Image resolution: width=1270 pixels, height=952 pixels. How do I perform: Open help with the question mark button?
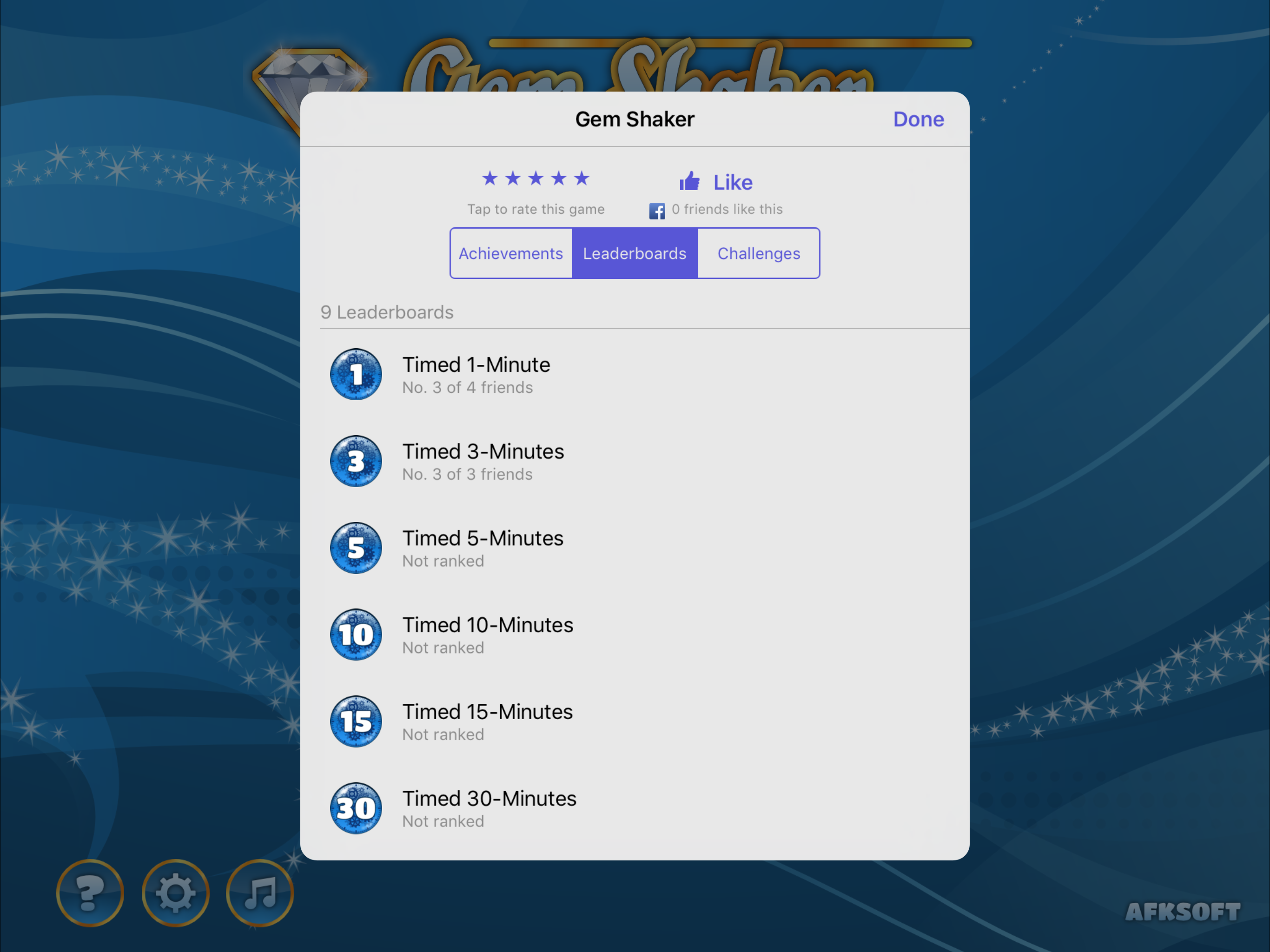coord(90,893)
